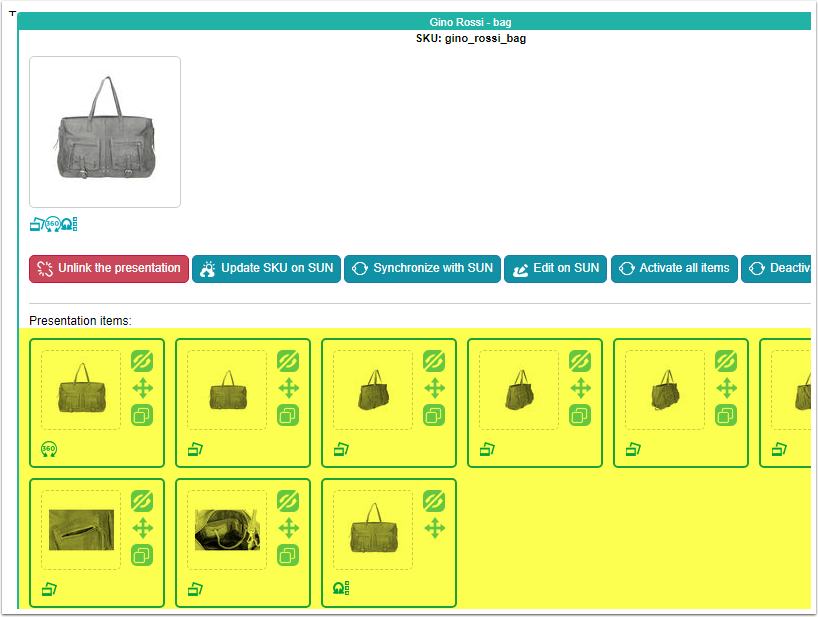
Task: Toggle visibility of the fifth top-row item
Action: click(726, 361)
